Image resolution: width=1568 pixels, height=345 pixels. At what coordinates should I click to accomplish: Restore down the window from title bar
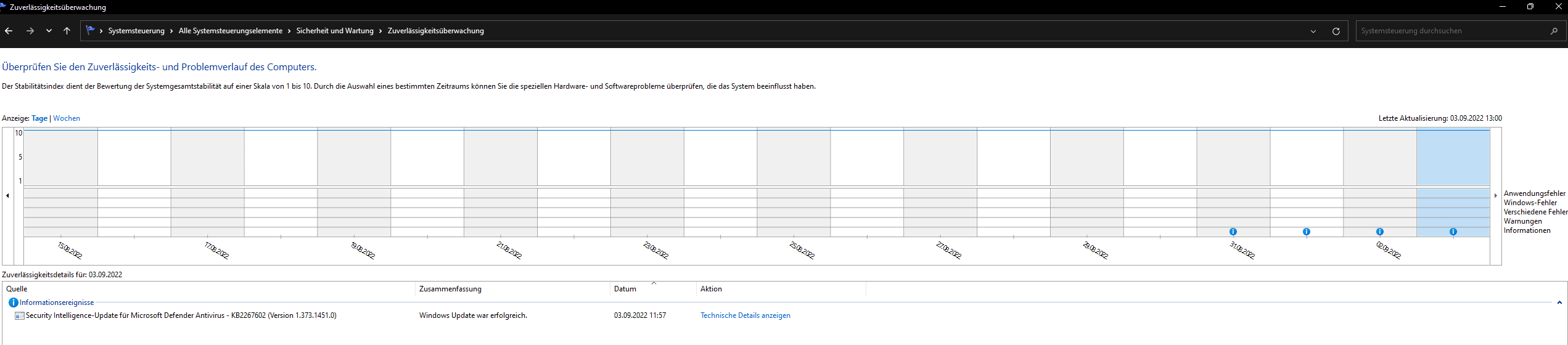(1530, 7)
